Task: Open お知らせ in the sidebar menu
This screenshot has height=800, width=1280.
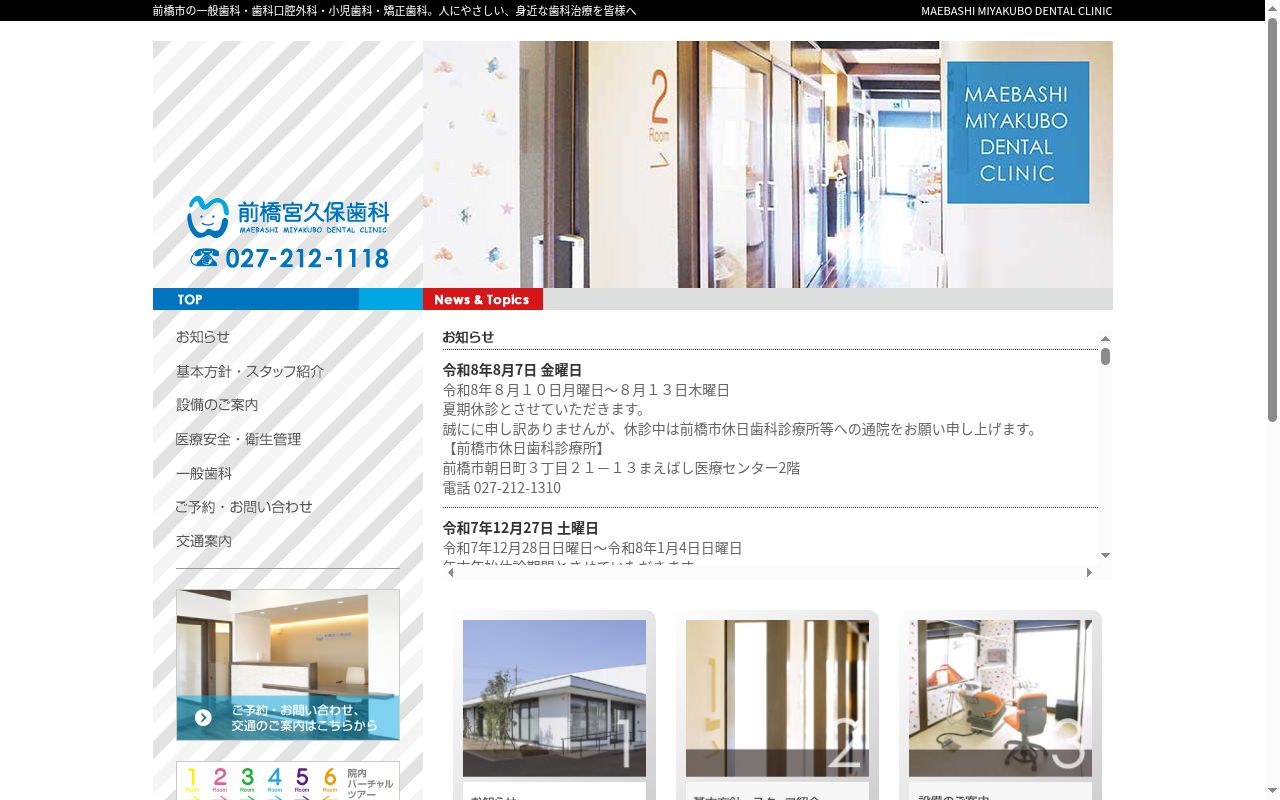Action: point(202,337)
